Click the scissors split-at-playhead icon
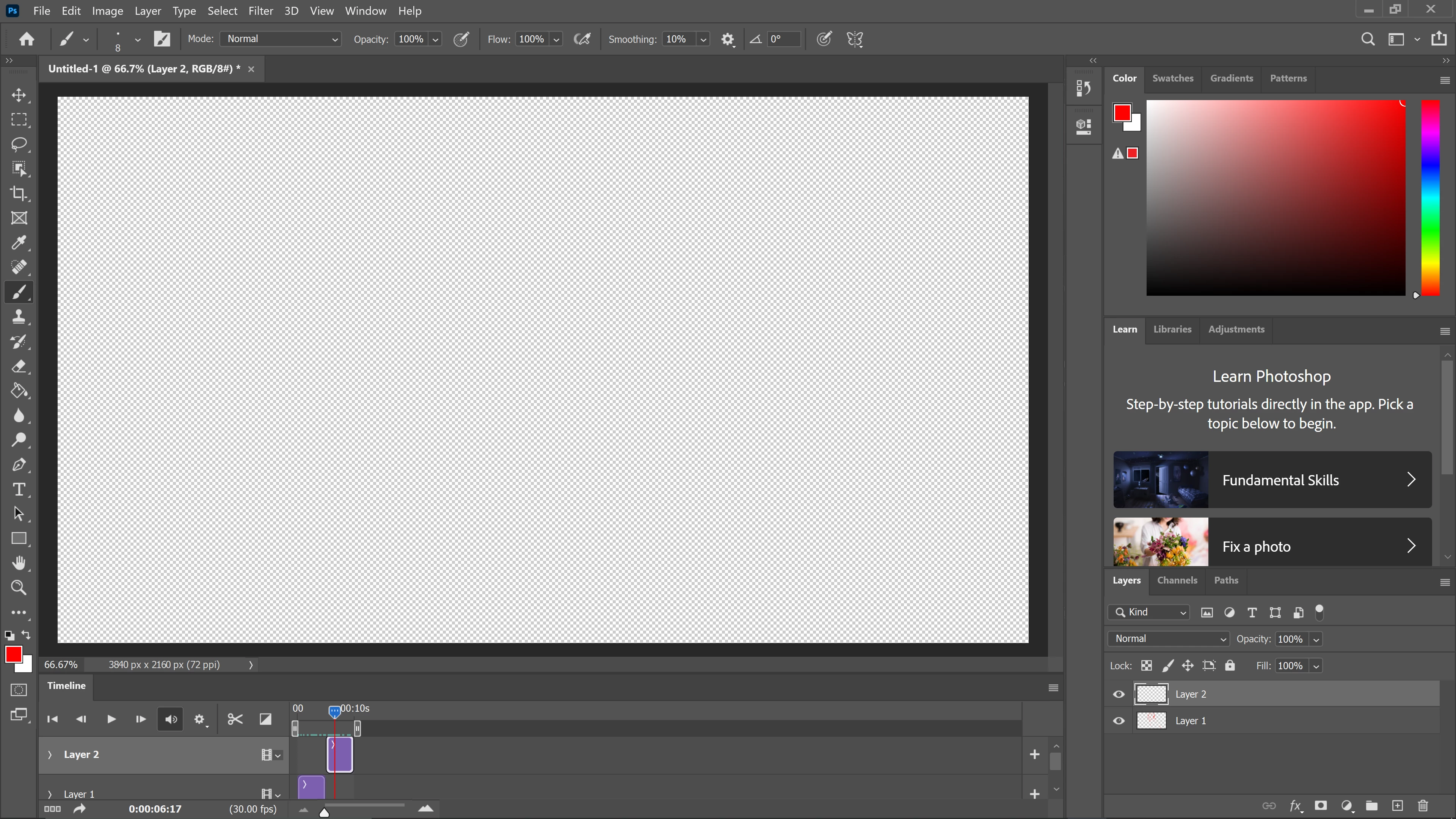Screen dimensions: 1456x819 [x=235, y=720]
